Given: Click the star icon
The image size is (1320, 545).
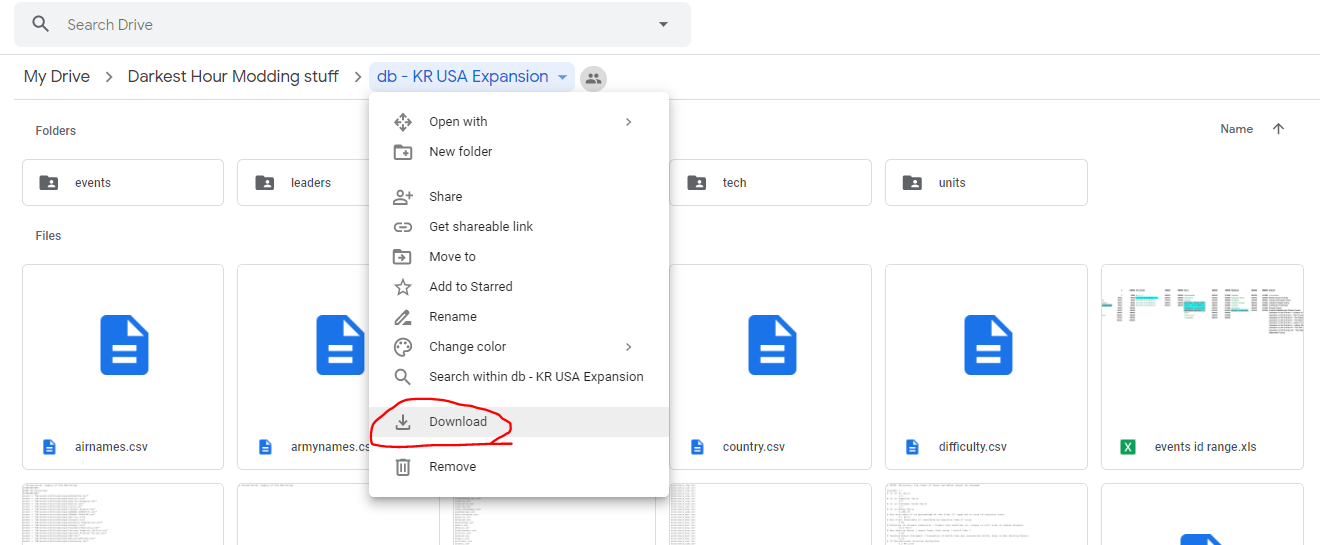Looking at the screenshot, I should 403,287.
